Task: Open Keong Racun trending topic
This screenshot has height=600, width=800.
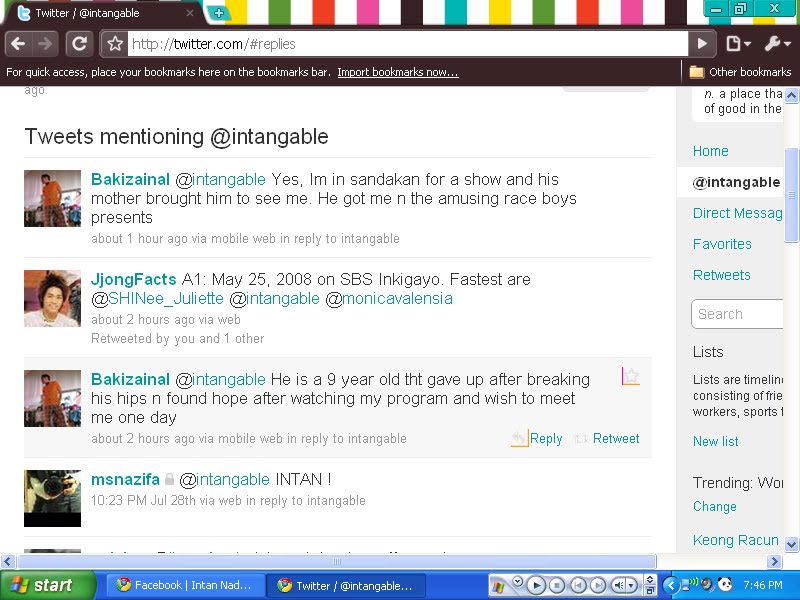Action: 735,540
